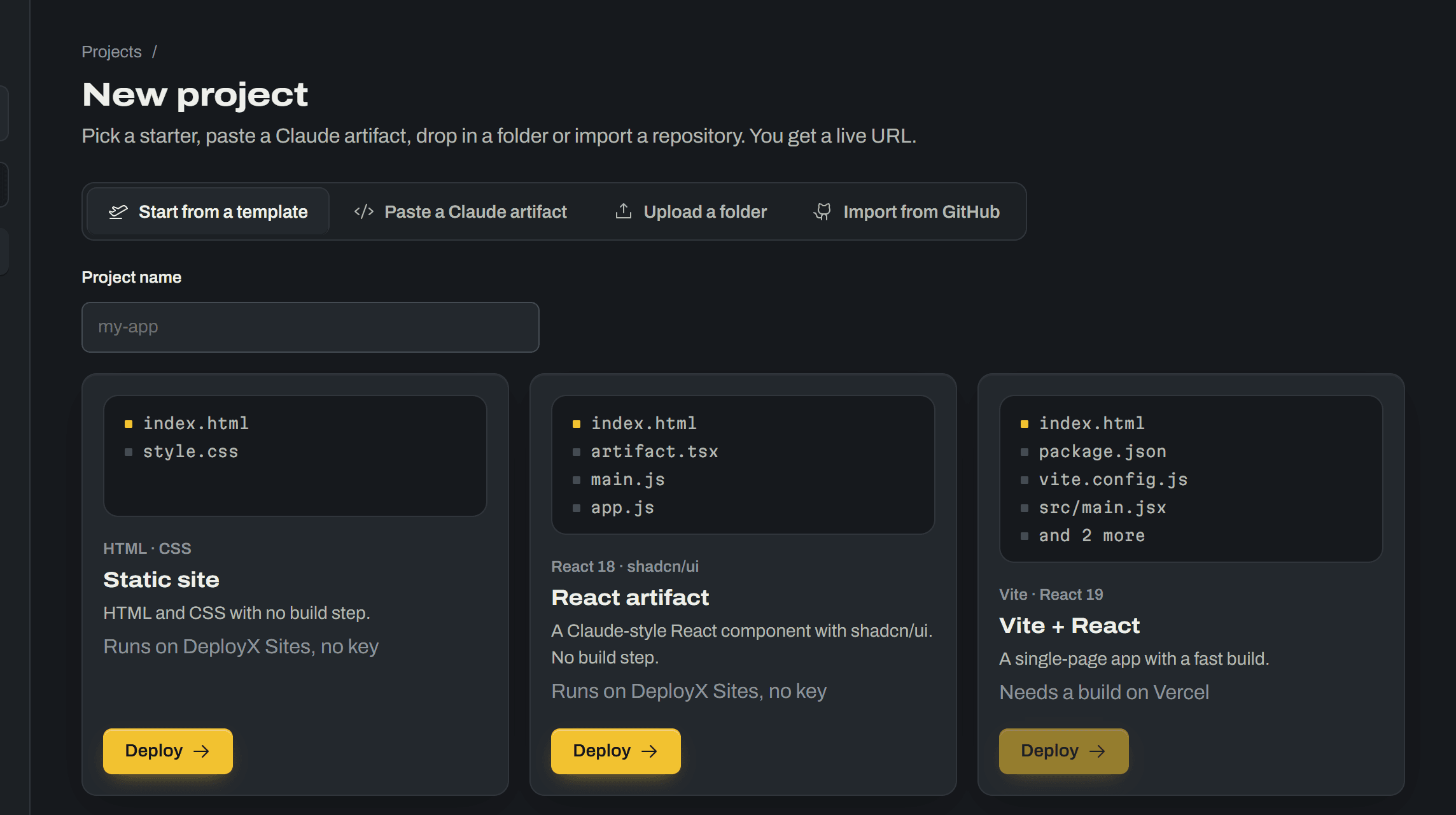Image resolution: width=1456 pixels, height=815 pixels.
Task: Click the arrow icon on Vite + React Deploy button
Action: coord(1098,751)
